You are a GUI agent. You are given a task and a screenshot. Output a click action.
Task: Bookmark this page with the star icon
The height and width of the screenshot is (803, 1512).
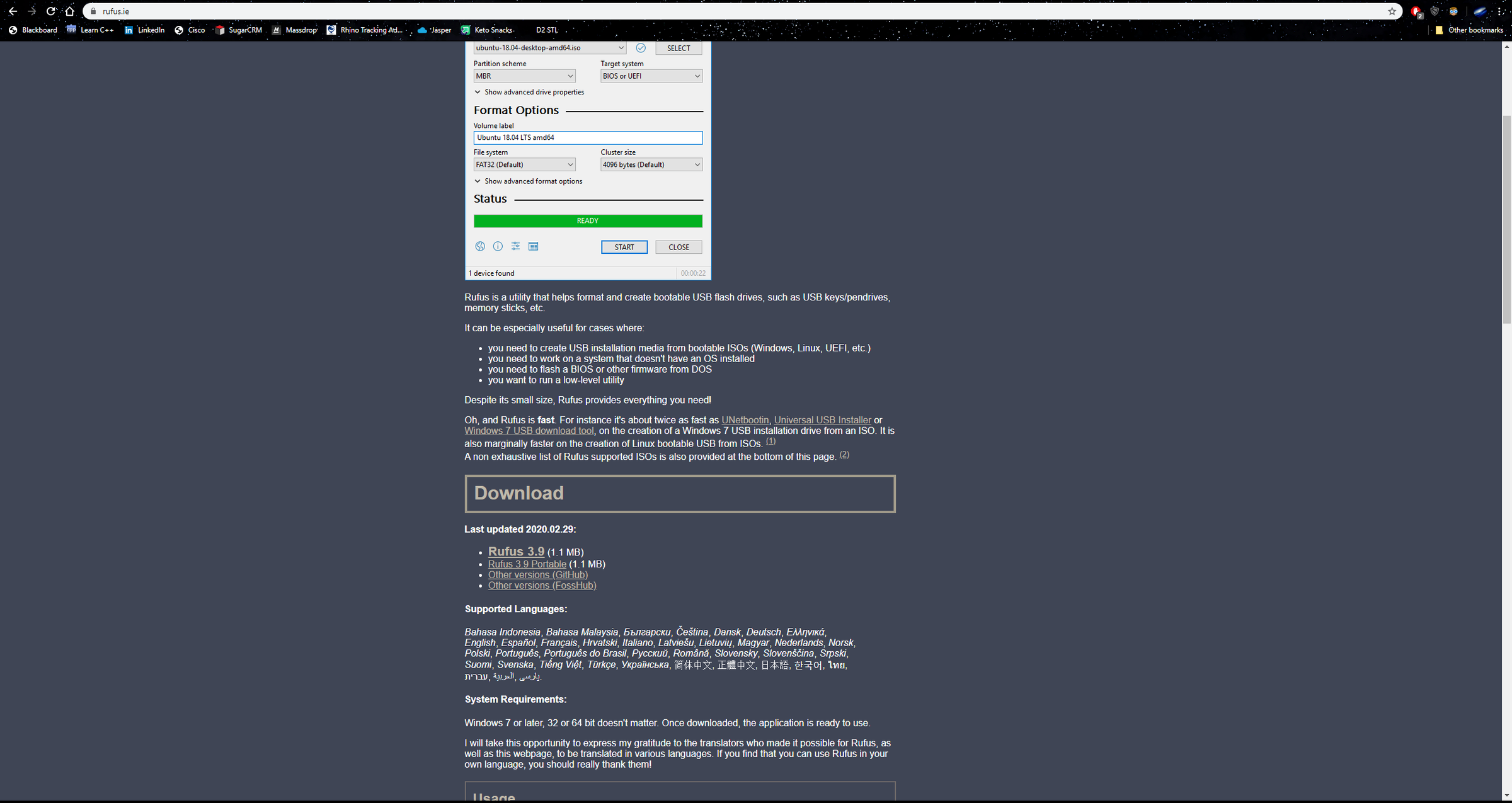[1392, 11]
